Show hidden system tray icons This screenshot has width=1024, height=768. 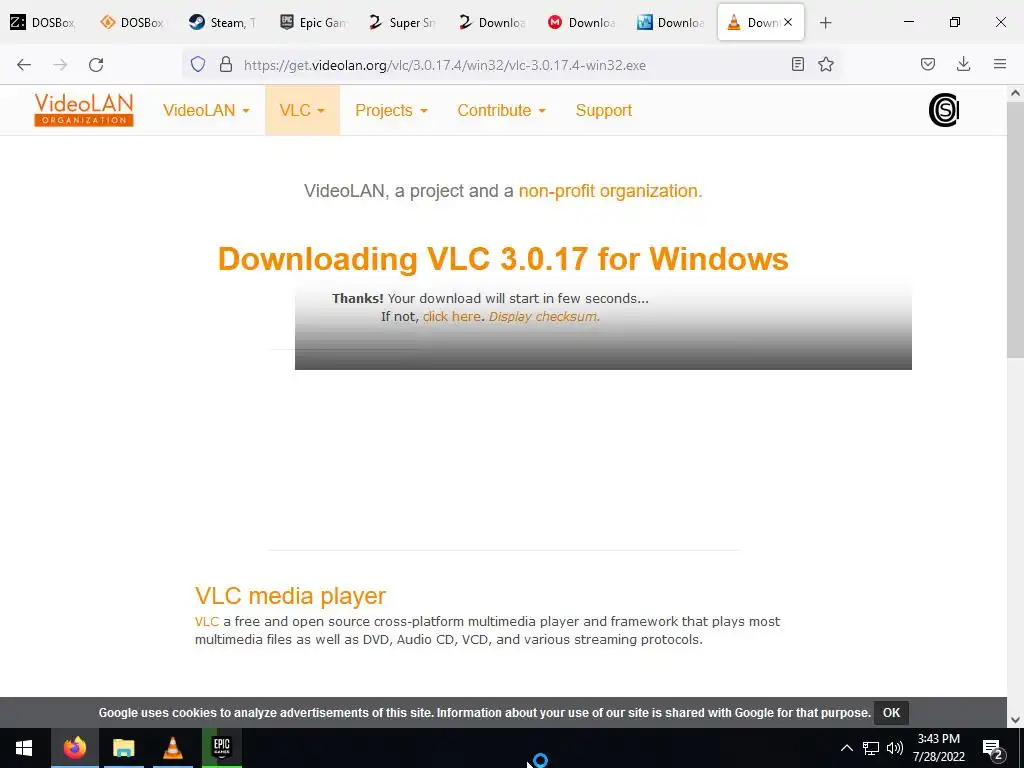[846, 748]
